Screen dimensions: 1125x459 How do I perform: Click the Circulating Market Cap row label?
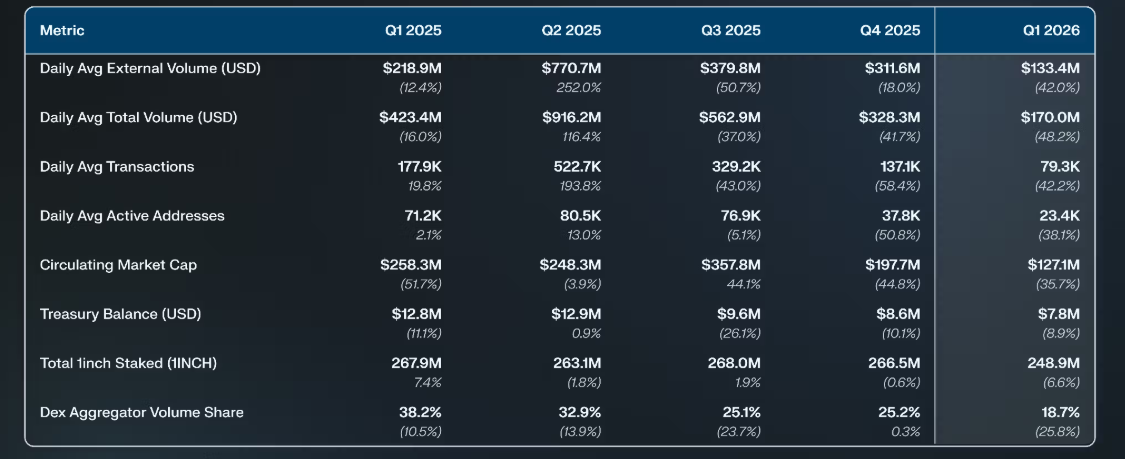coord(118,265)
